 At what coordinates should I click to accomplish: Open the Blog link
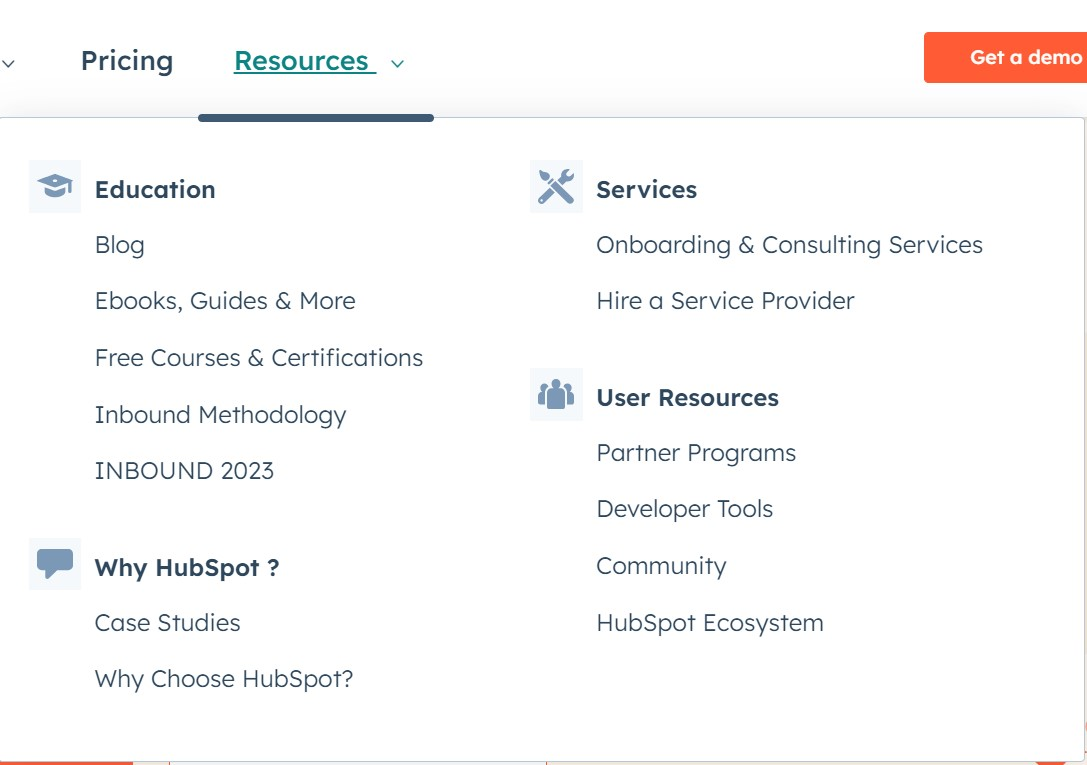point(120,245)
